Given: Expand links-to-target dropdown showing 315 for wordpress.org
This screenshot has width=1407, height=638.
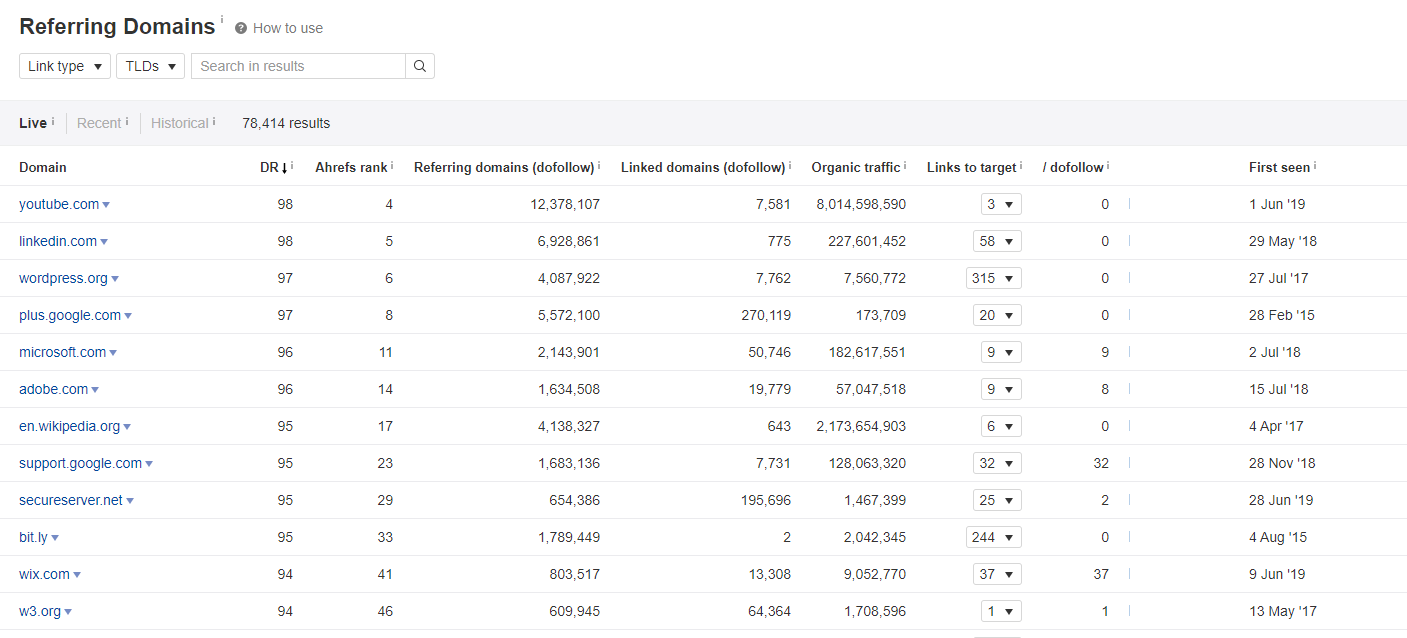Looking at the screenshot, I should (x=994, y=278).
